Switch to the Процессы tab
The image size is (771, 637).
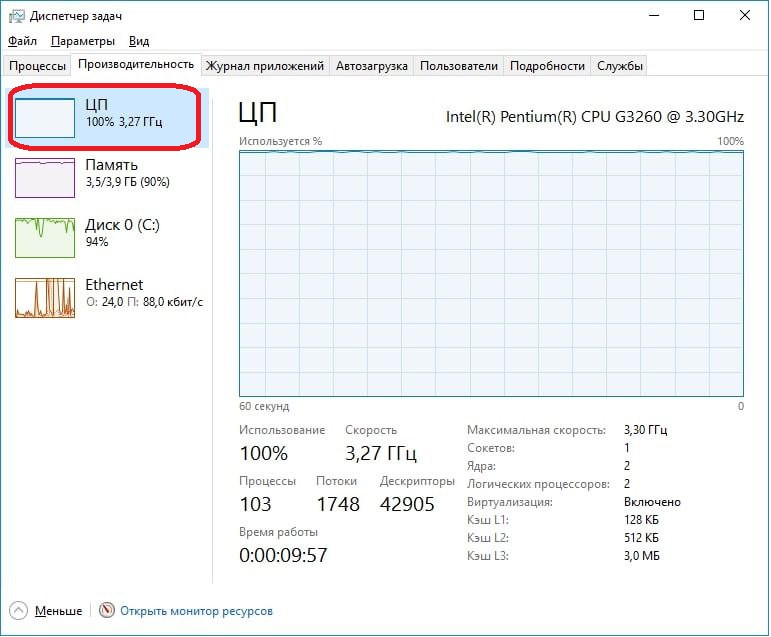(37, 66)
